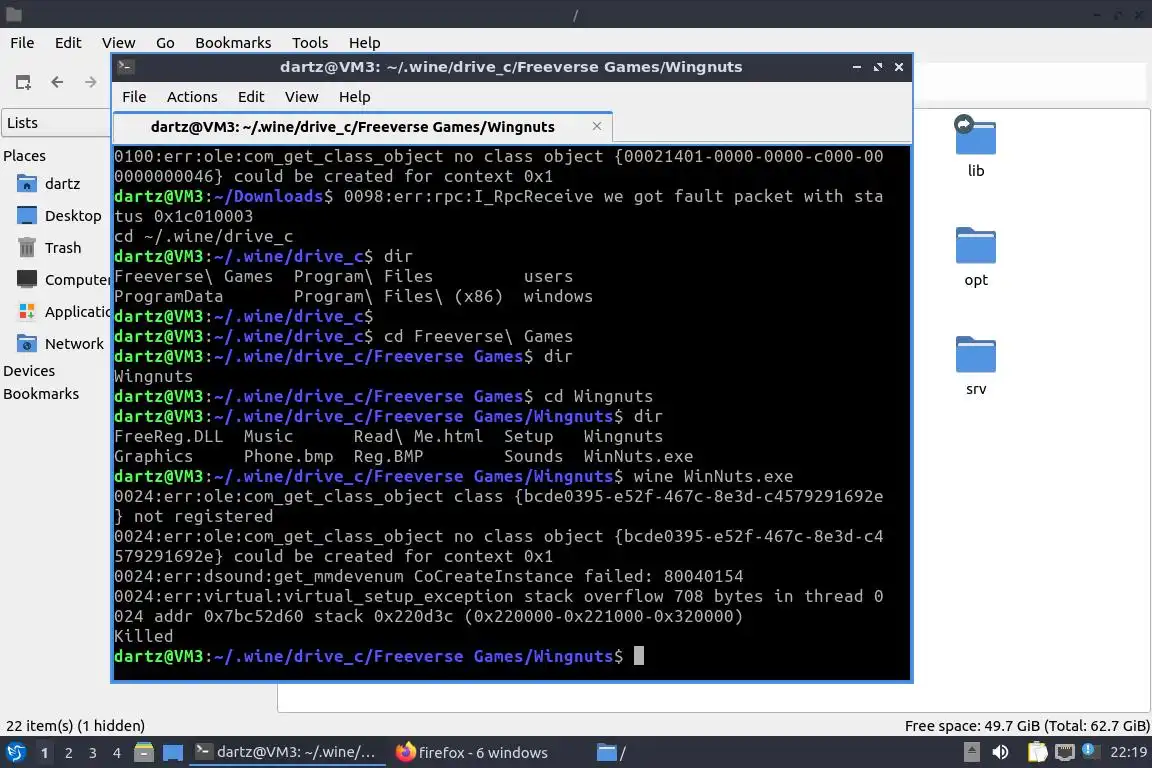Image resolution: width=1152 pixels, height=768 pixels.
Task: Switch to workspace 2
Action: (x=69, y=753)
